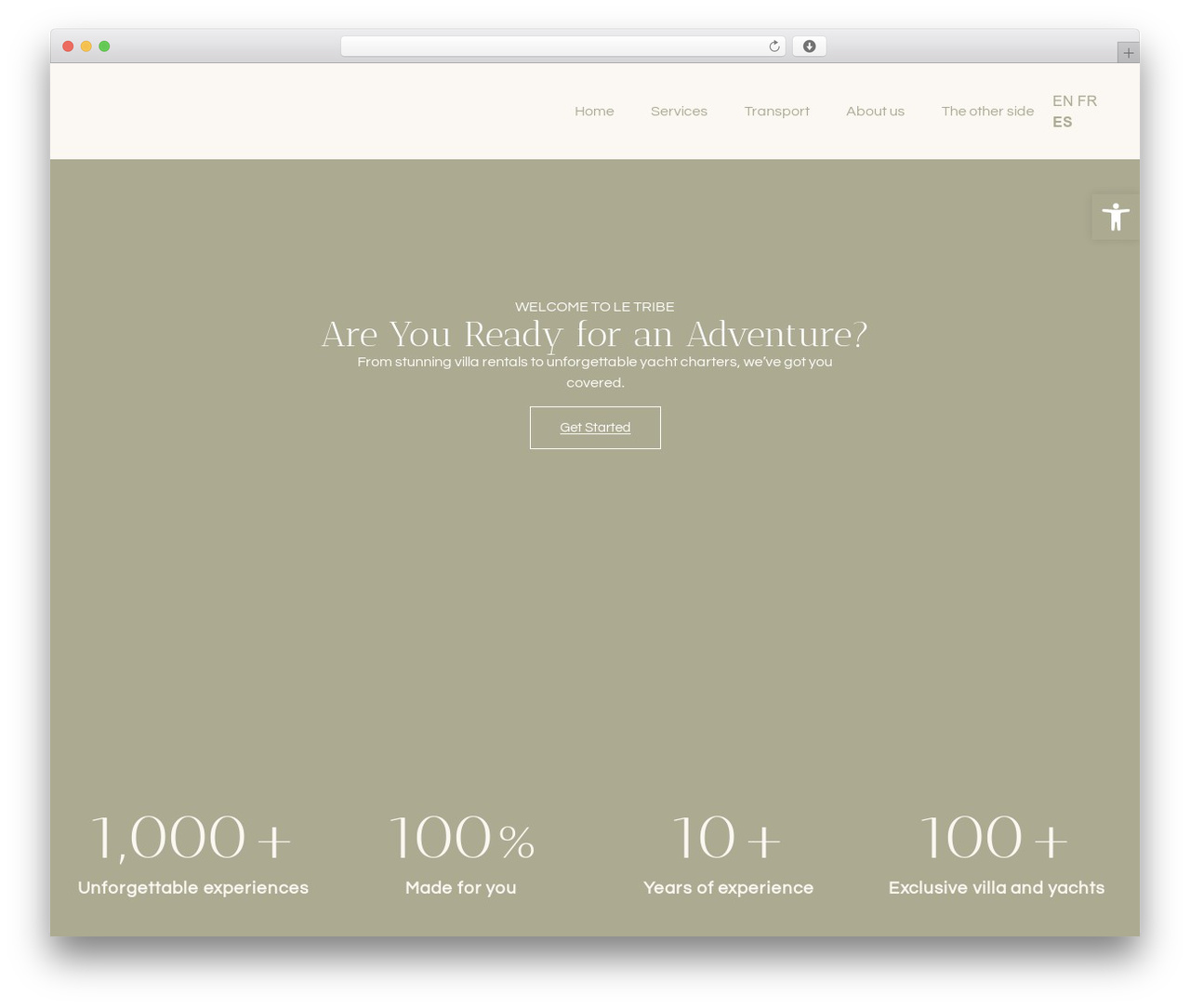The image size is (1190, 1008).
Task: Click the 'WELCOME TO LE TRIBE' text
Action: [595, 307]
